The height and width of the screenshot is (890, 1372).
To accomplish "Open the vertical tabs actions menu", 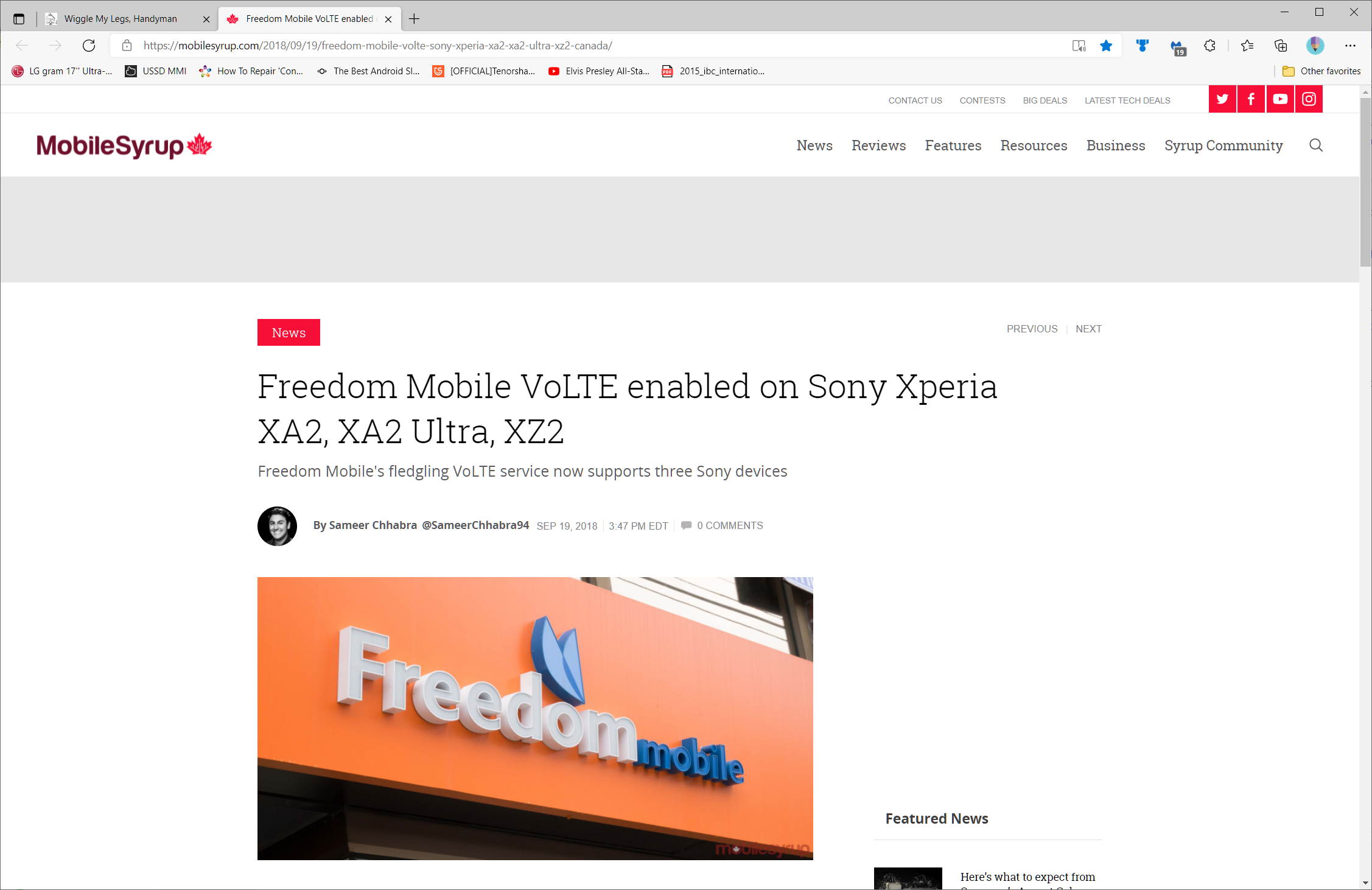I will (x=19, y=19).
